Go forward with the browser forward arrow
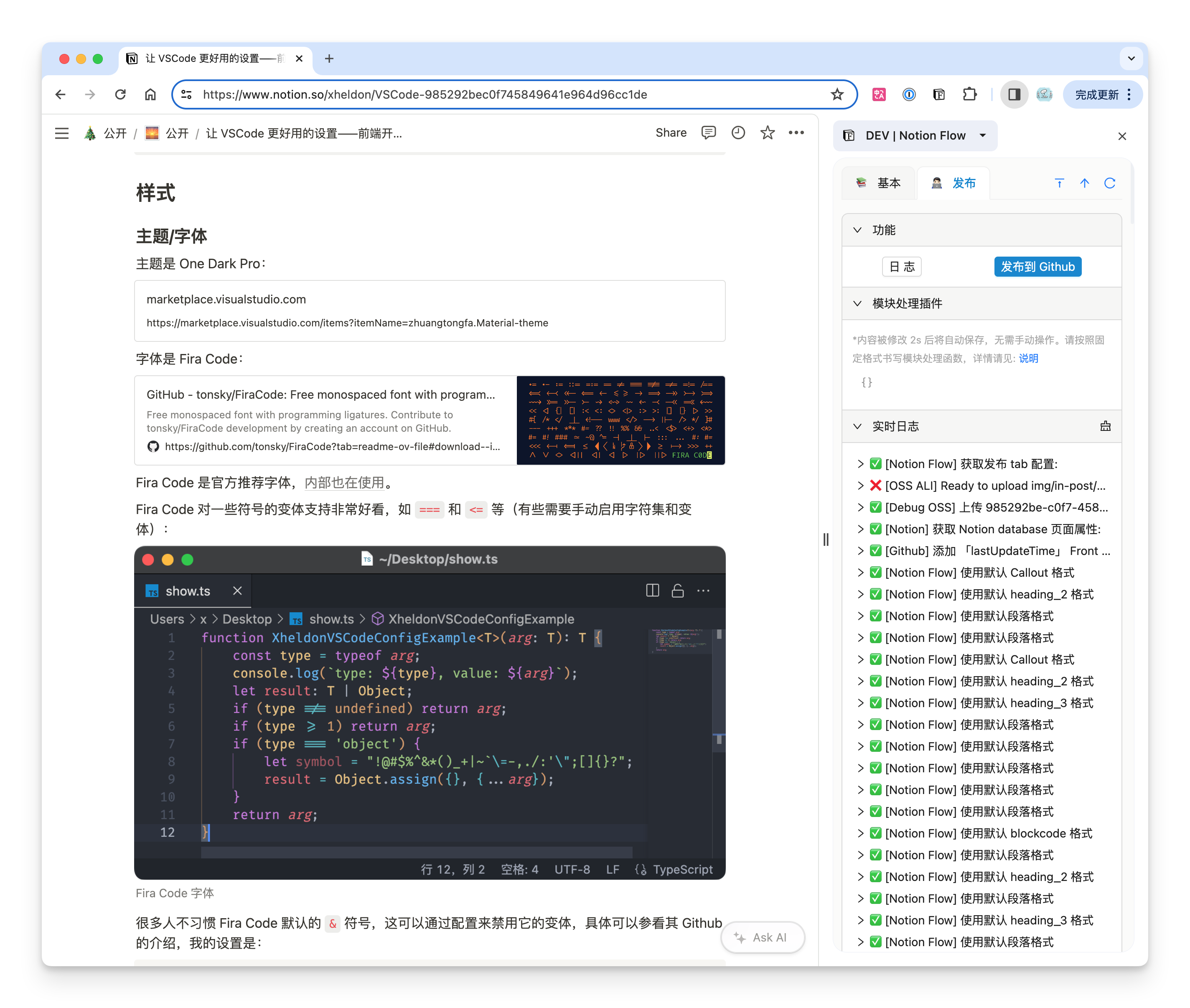 [90, 94]
